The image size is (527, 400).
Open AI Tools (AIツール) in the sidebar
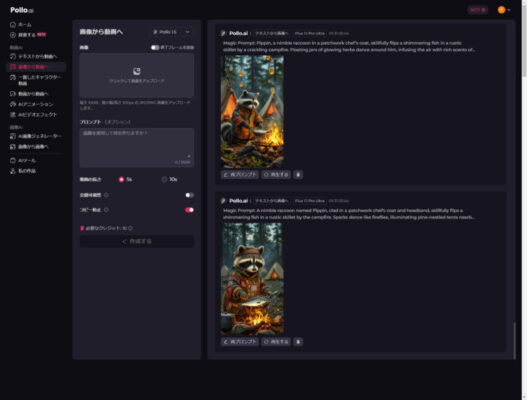coord(23,160)
